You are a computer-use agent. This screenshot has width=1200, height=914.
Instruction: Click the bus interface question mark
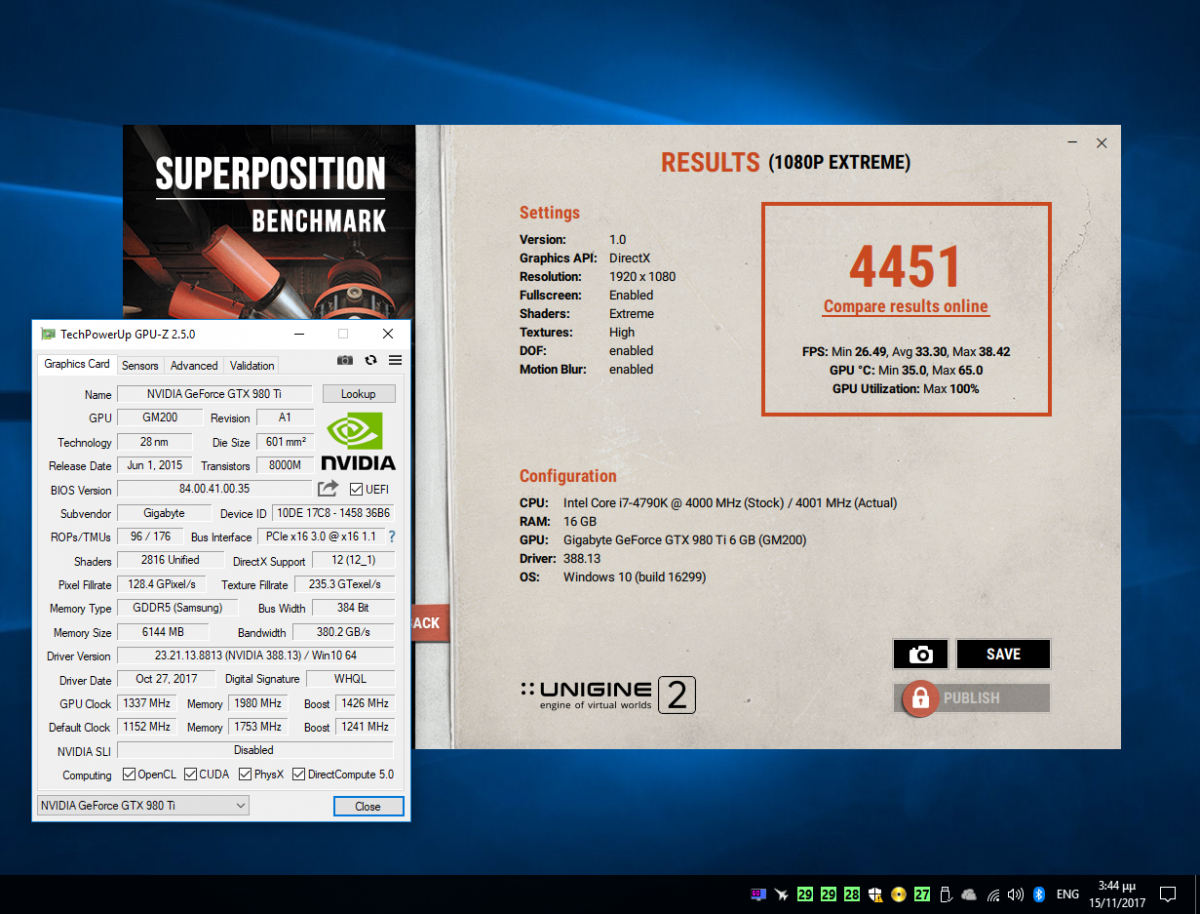392,537
